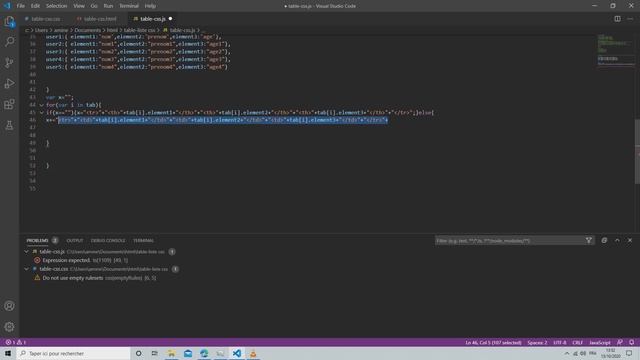Image resolution: width=640 pixels, height=360 pixels.
Task: Open the Problems filter funnel options
Action: pyautogui.click(x=589, y=240)
